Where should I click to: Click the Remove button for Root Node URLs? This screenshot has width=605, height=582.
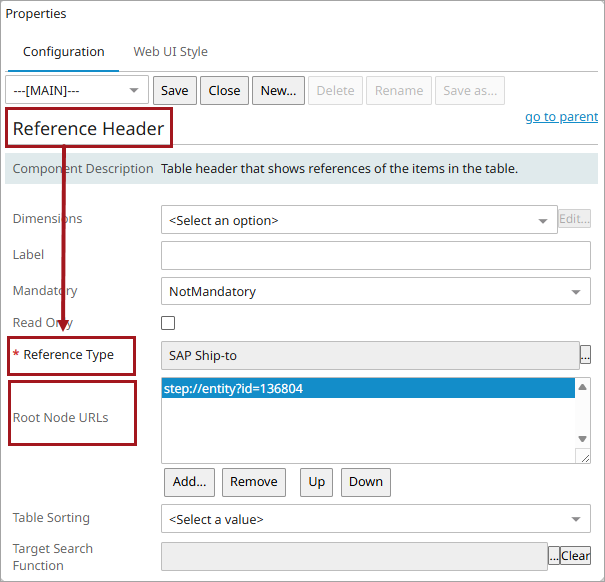[x=253, y=482]
